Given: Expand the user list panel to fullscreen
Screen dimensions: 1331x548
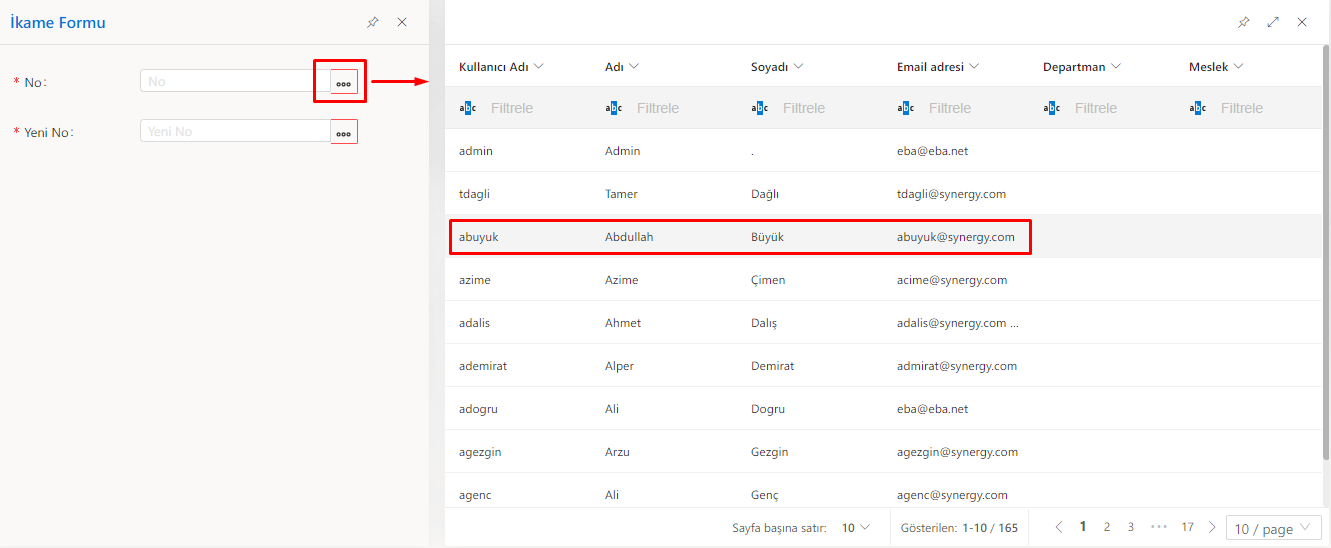Looking at the screenshot, I should 1273,22.
